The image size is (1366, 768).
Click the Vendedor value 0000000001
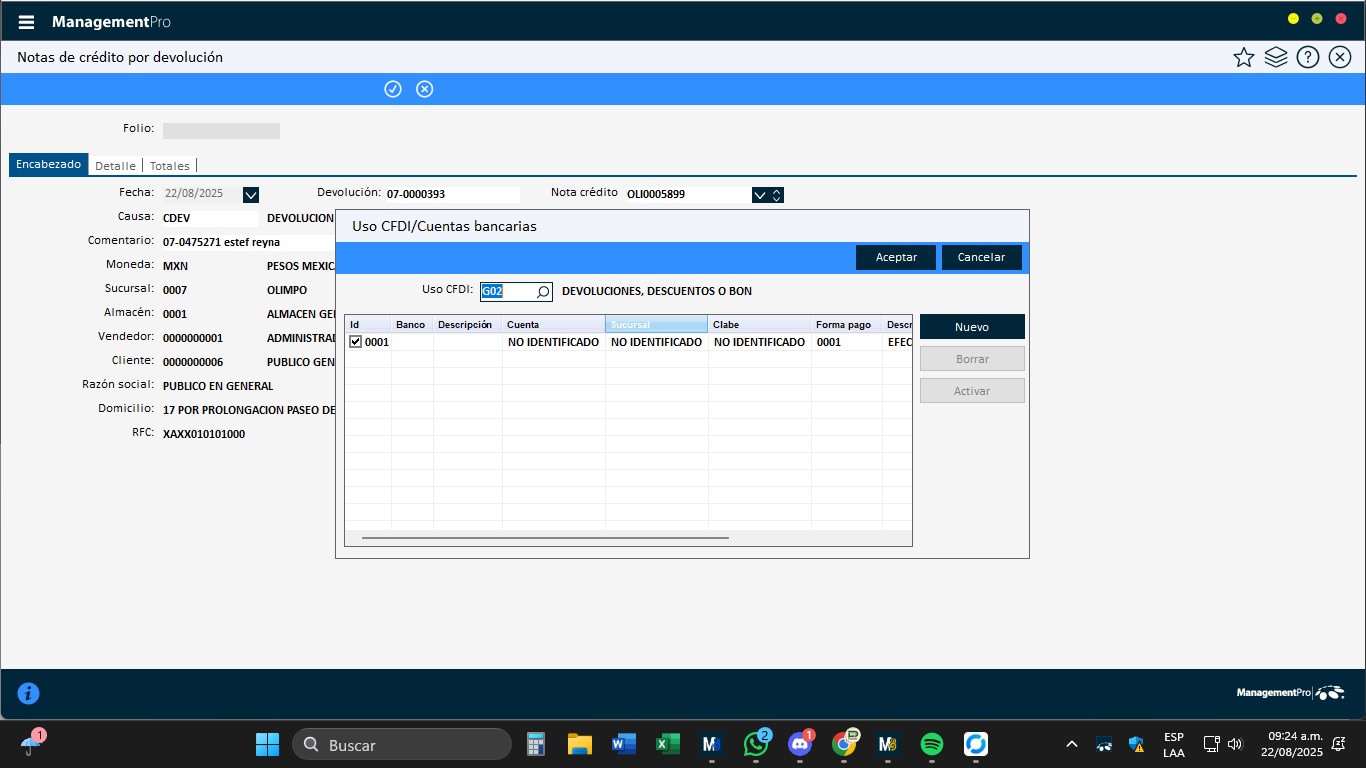(x=193, y=338)
